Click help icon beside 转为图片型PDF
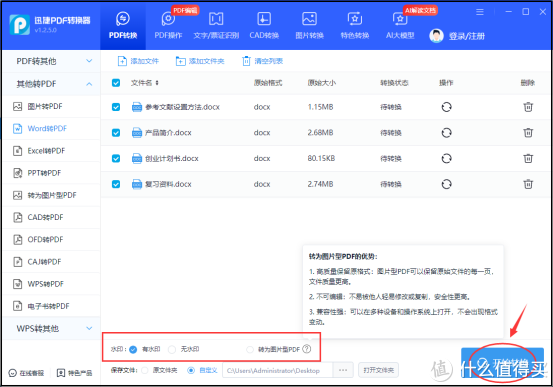This screenshot has height=387, width=553. [307, 349]
